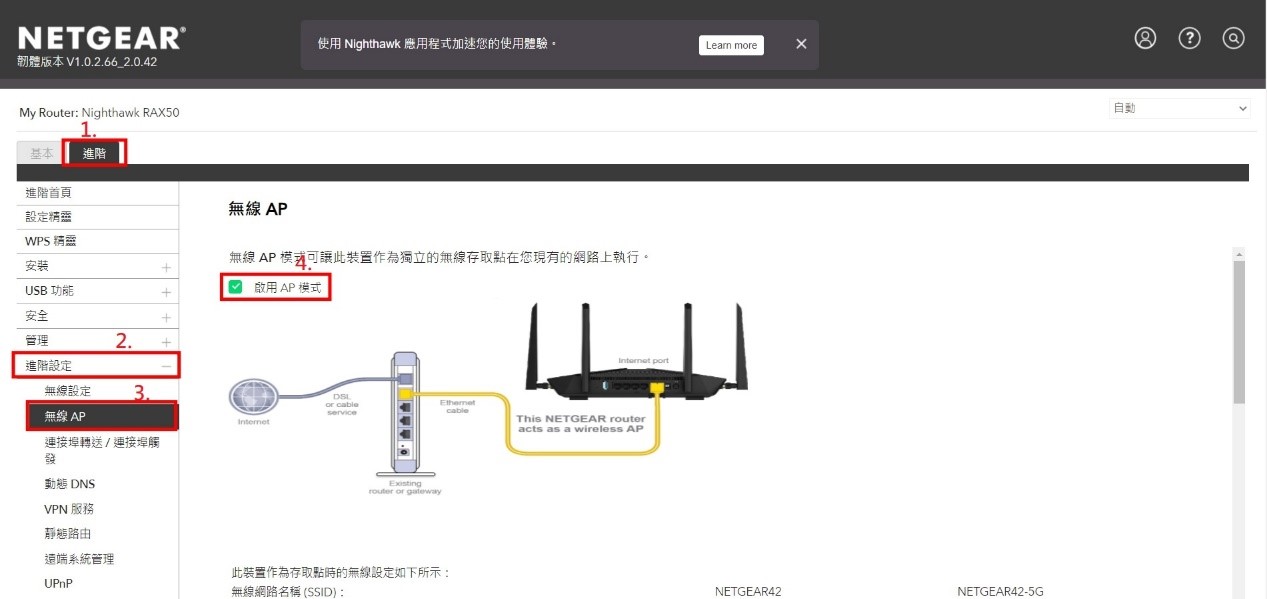The image size is (1267, 599).
Task: Dismiss the Nighthawk app banner
Action: (x=801, y=44)
